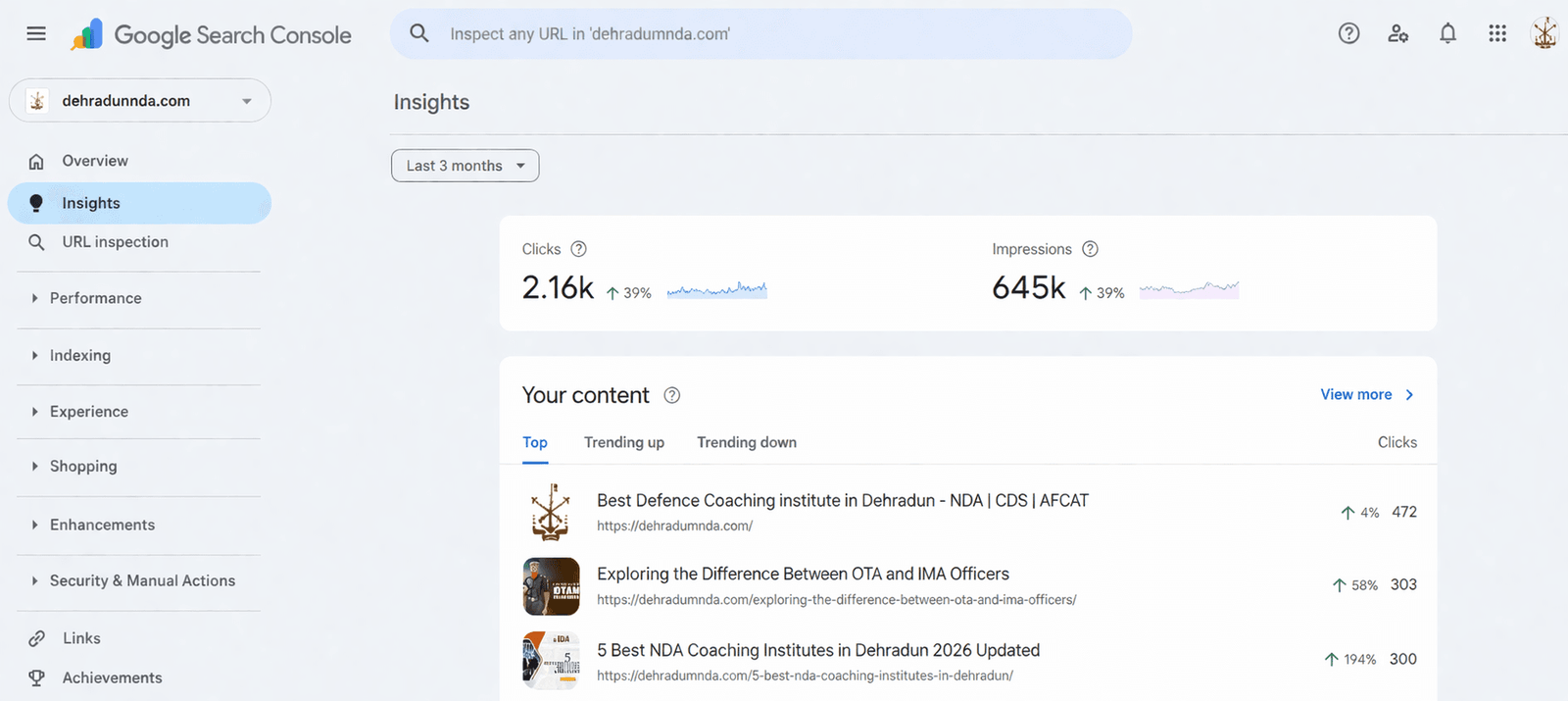Switch to the Trending up tab

pyautogui.click(x=623, y=442)
